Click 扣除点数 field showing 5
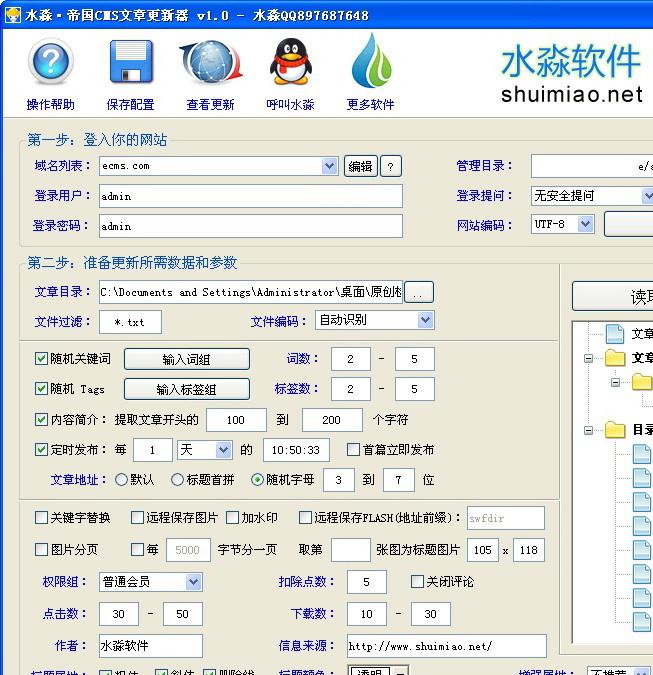This screenshot has width=653, height=675. pyautogui.click(x=366, y=582)
